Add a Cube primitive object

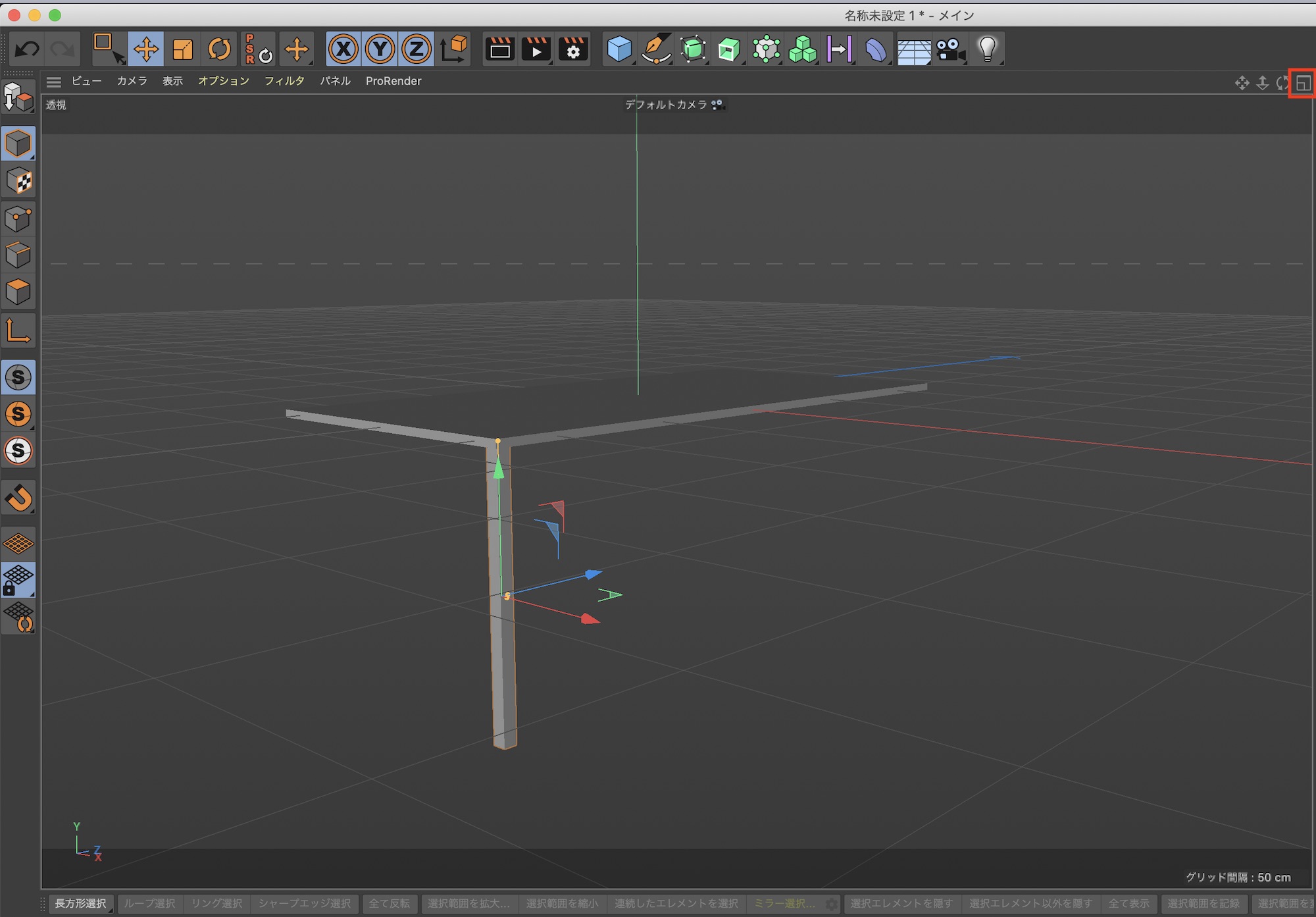coord(619,49)
